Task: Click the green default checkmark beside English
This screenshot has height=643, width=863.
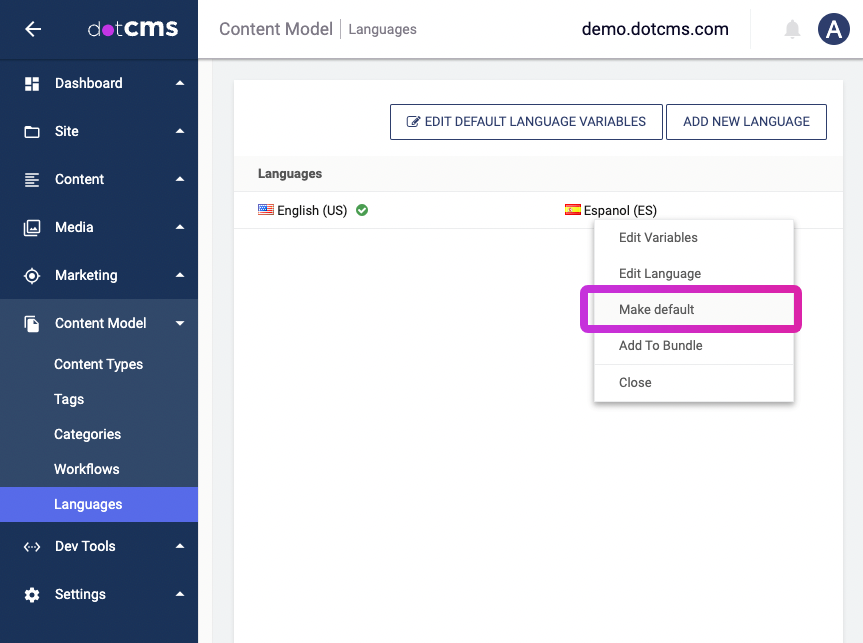Action: tap(362, 210)
